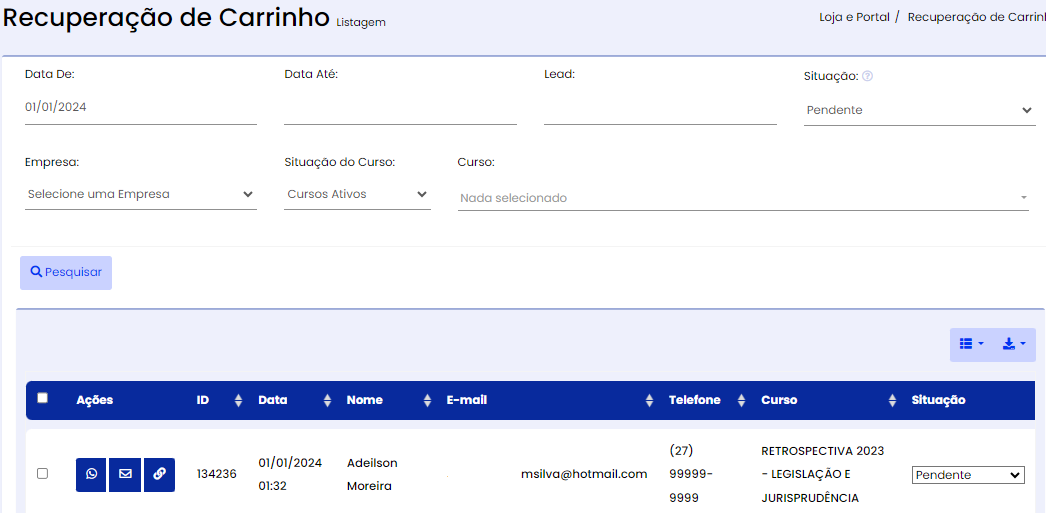
Task: Sort table by ID column arrows
Action: [x=238, y=400]
